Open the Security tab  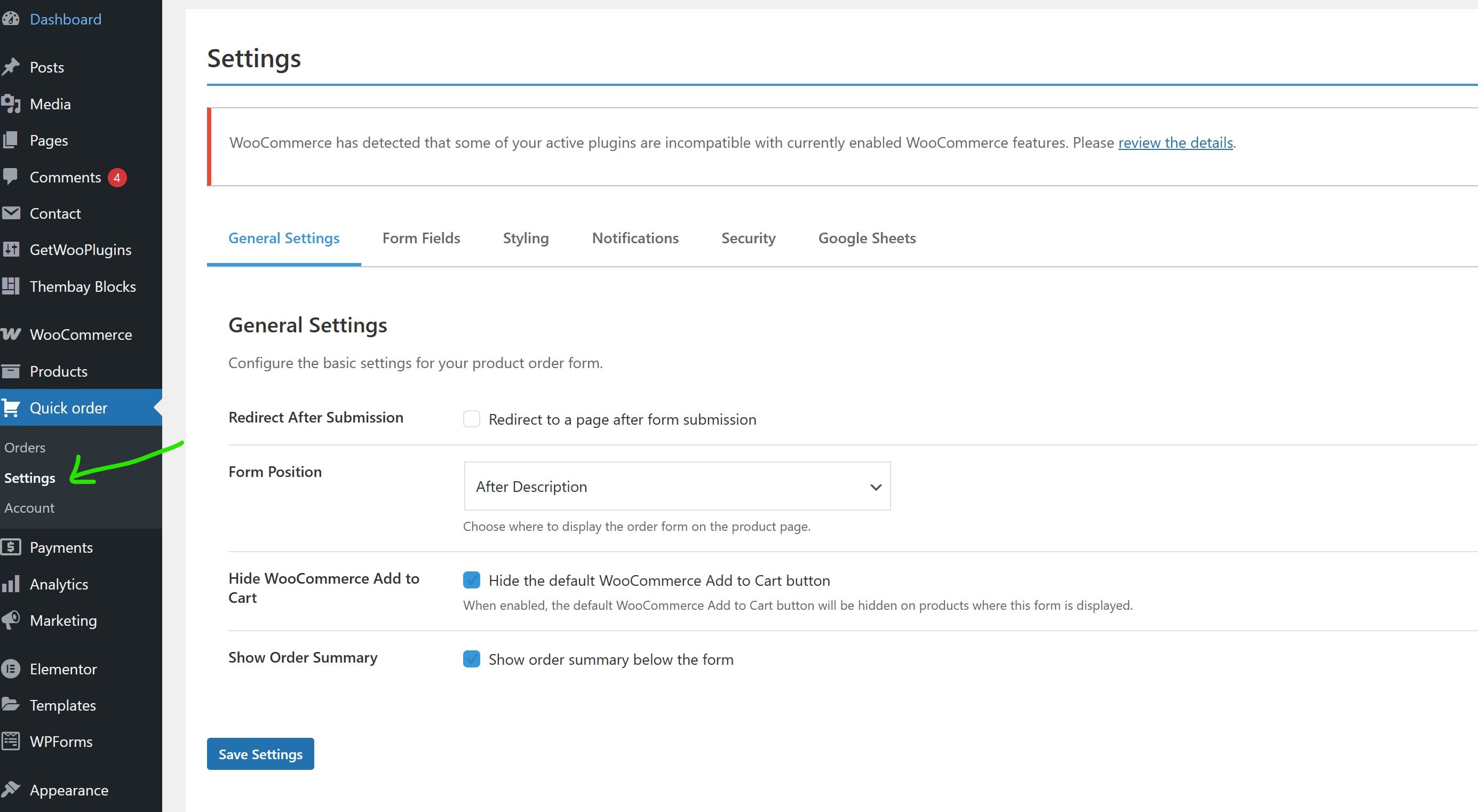coord(748,238)
